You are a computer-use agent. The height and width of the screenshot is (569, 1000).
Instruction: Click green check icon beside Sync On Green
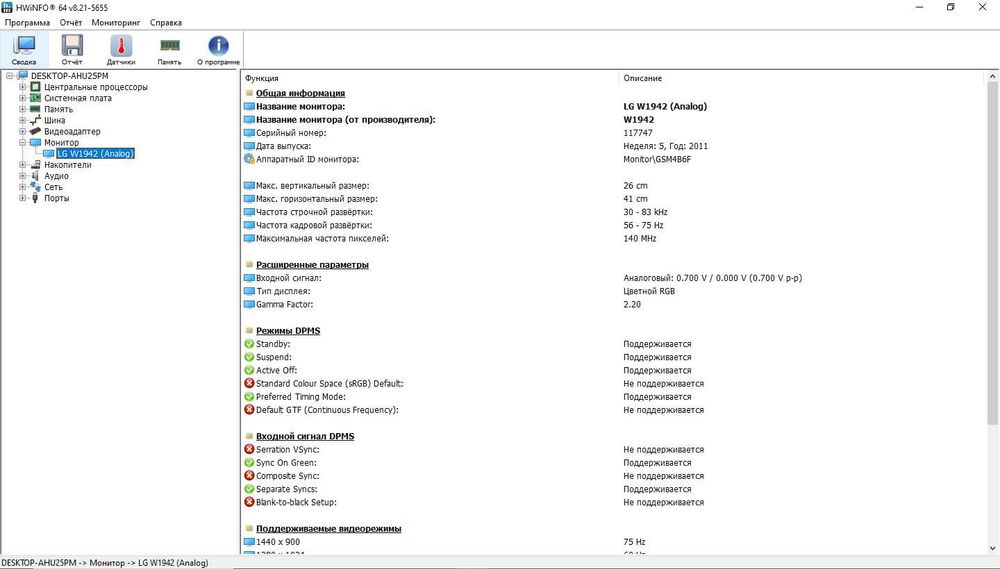point(249,462)
